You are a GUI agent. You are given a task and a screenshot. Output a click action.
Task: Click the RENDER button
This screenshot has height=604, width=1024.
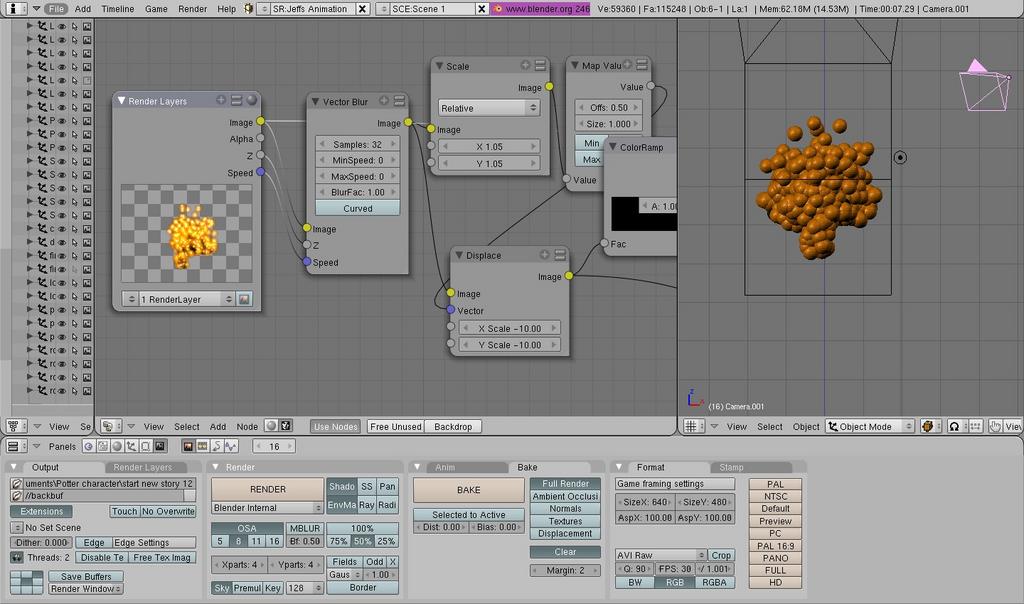coord(268,489)
